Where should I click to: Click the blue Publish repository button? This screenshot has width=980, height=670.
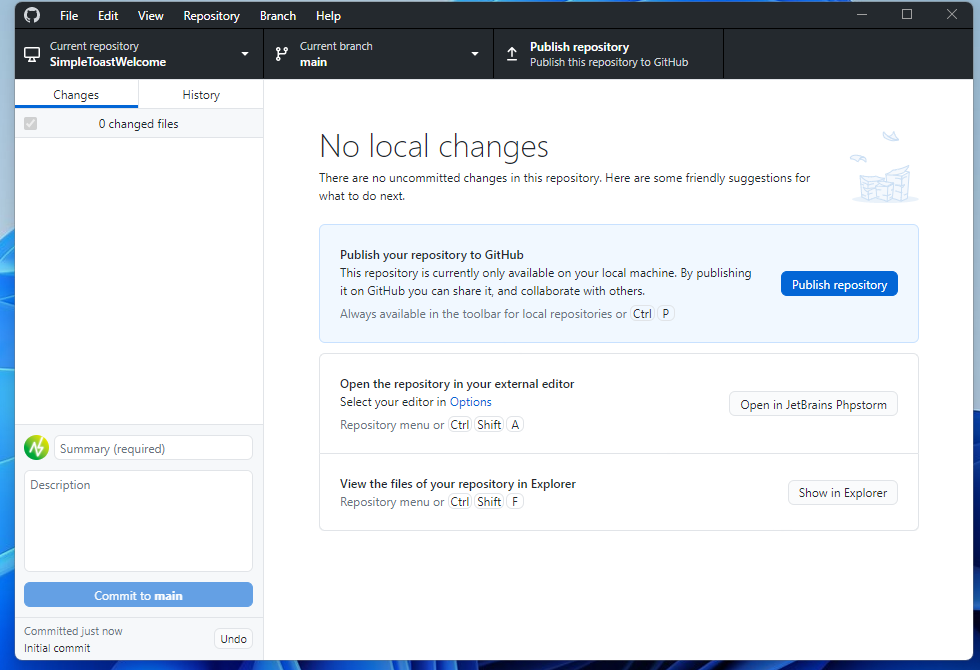pyautogui.click(x=839, y=283)
